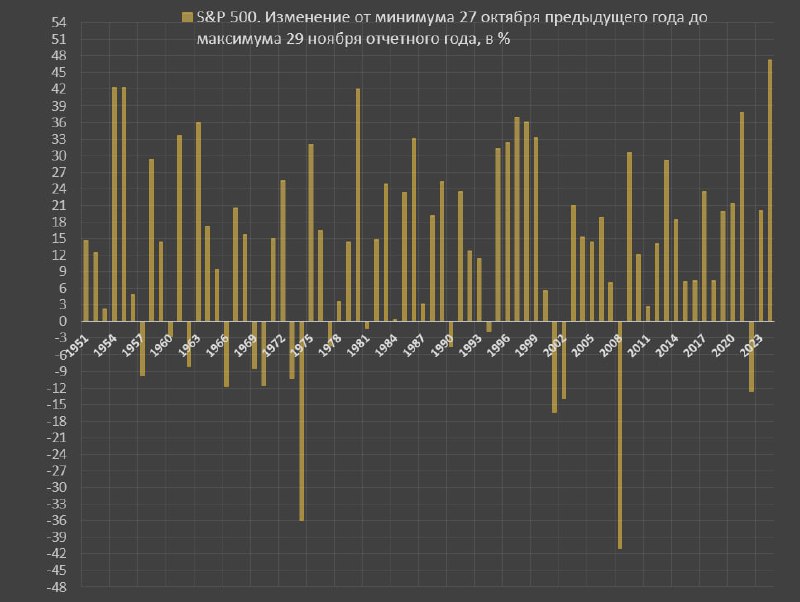Click the x-axis label 2002

click(x=555, y=346)
